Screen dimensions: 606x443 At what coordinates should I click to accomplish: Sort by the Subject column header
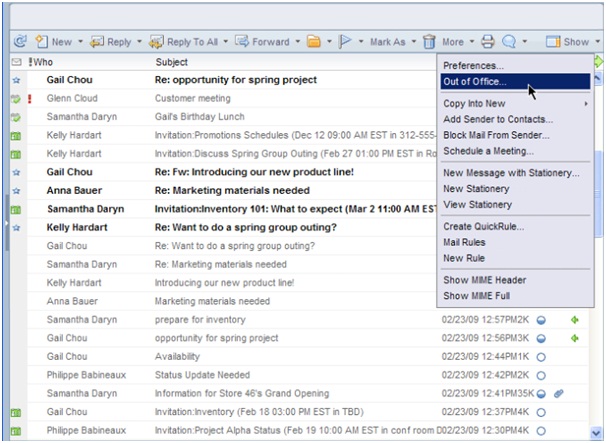point(172,62)
